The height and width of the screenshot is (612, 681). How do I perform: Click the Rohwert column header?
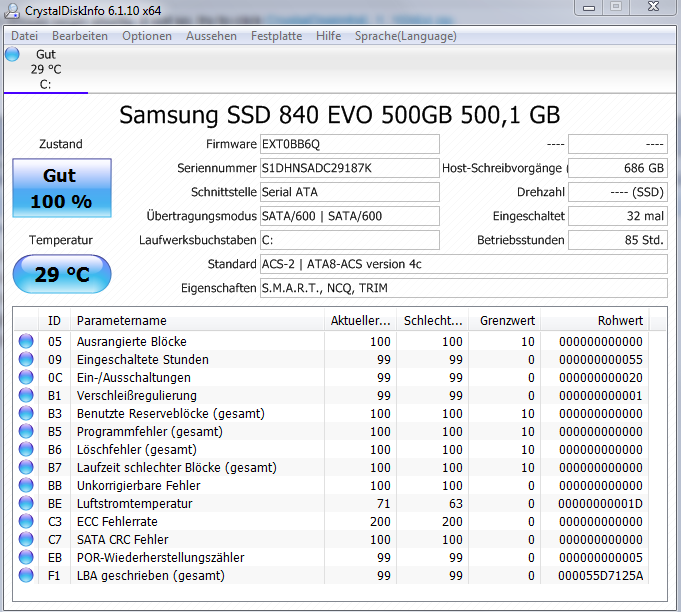595,321
